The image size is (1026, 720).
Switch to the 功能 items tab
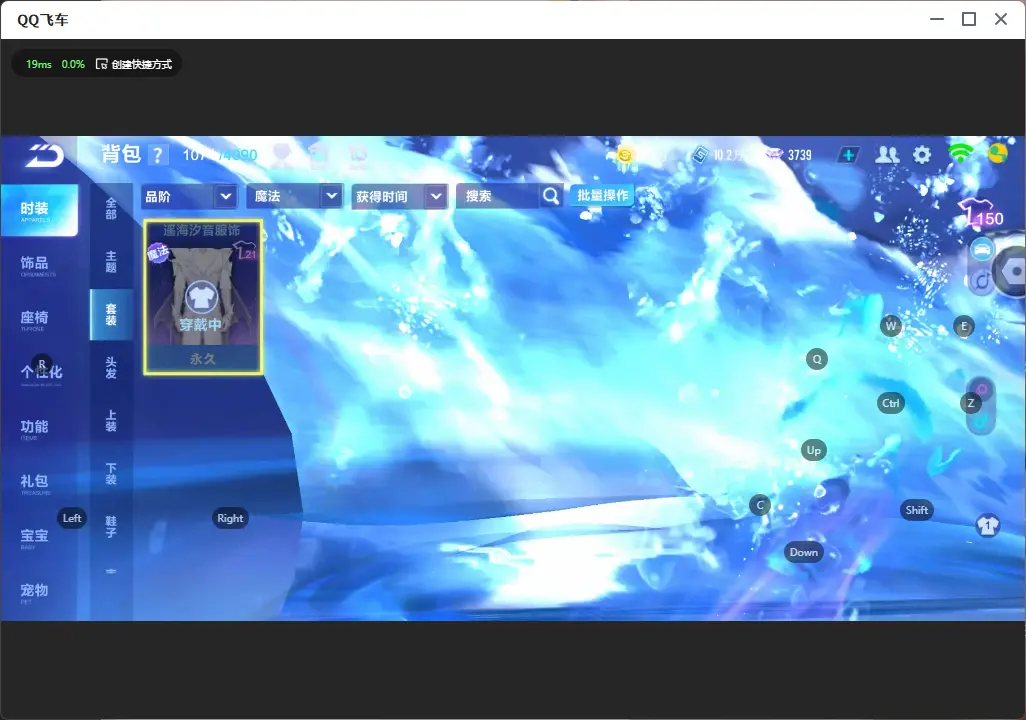pos(34,428)
